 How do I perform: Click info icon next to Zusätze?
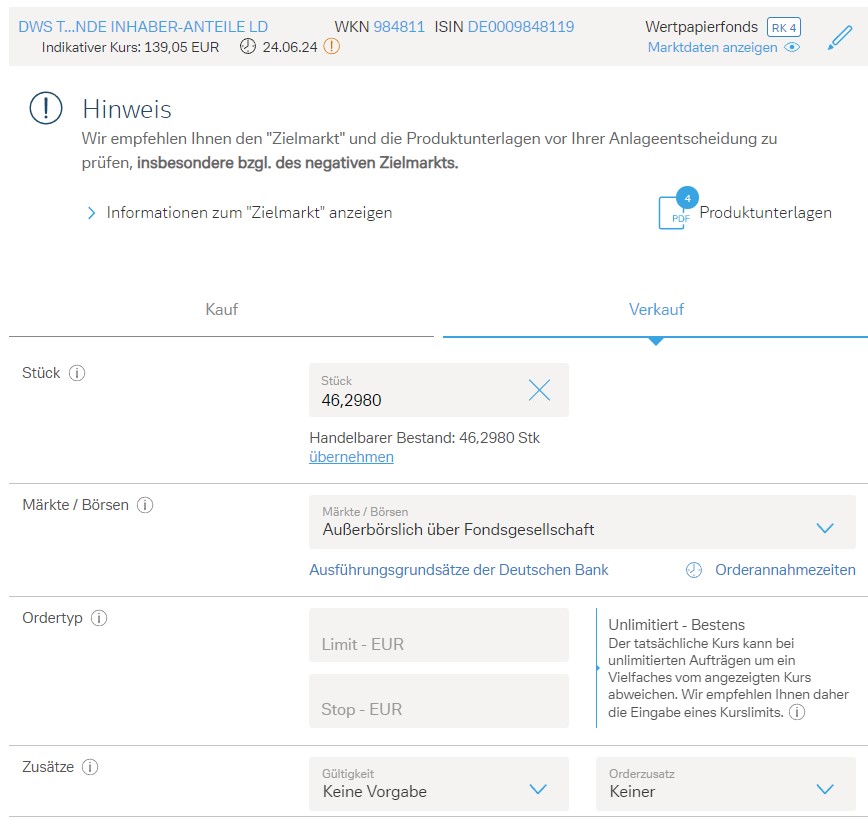click(90, 768)
